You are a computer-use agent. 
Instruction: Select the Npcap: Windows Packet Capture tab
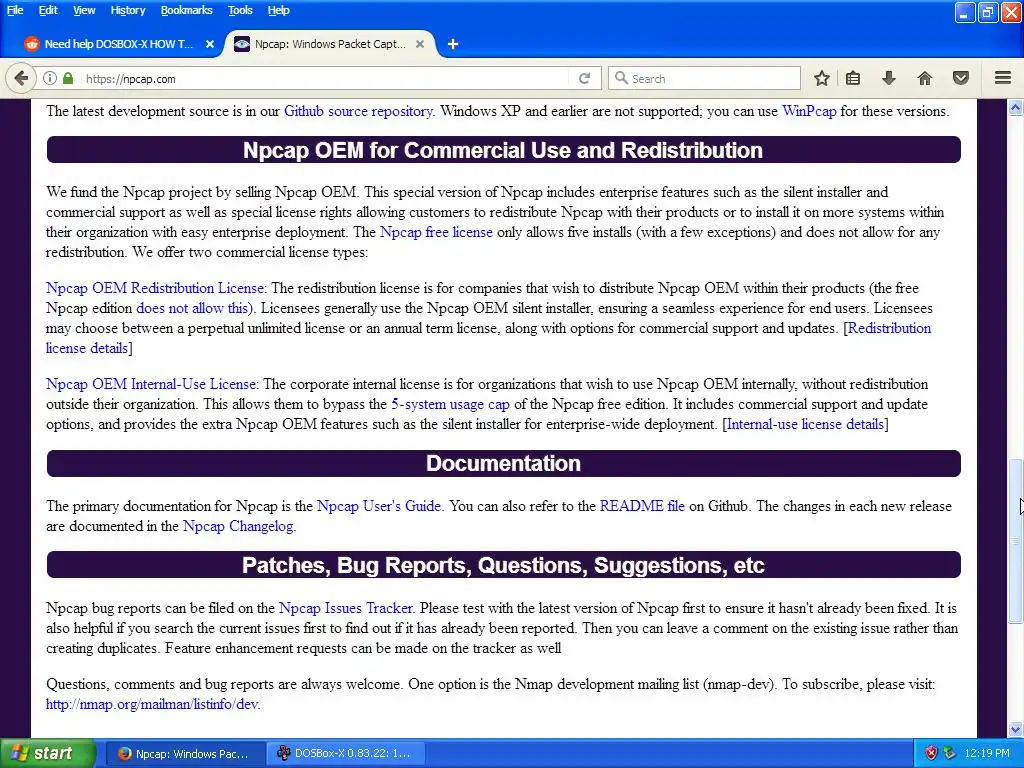coord(330,44)
